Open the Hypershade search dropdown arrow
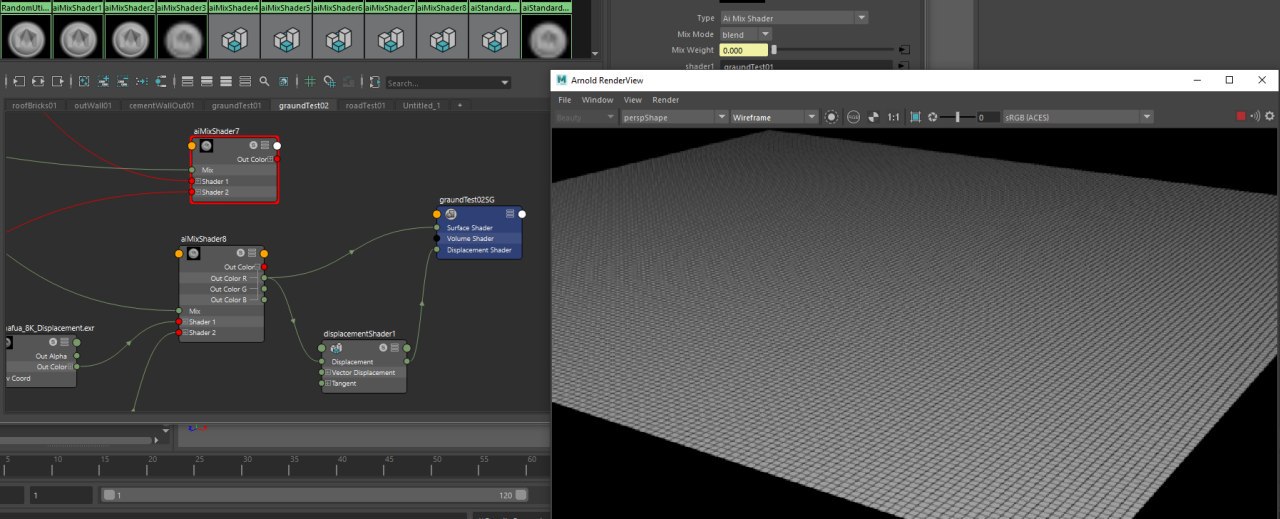The height and width of the screenshot is (519, 1280). coord(504,83)
